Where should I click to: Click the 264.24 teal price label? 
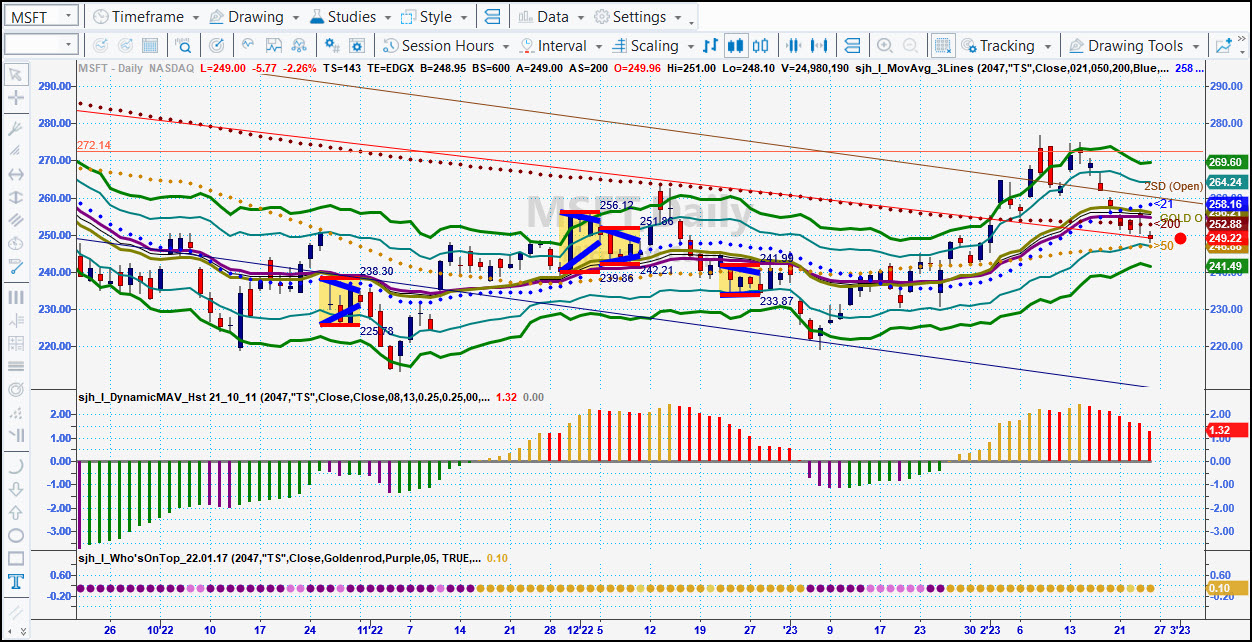pyautogui.click(x=1225, y=182)
